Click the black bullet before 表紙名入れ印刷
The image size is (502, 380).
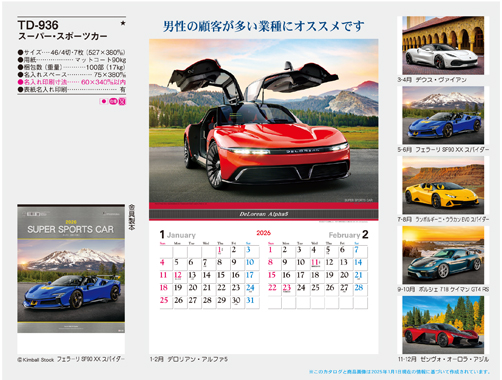point(20,89)
